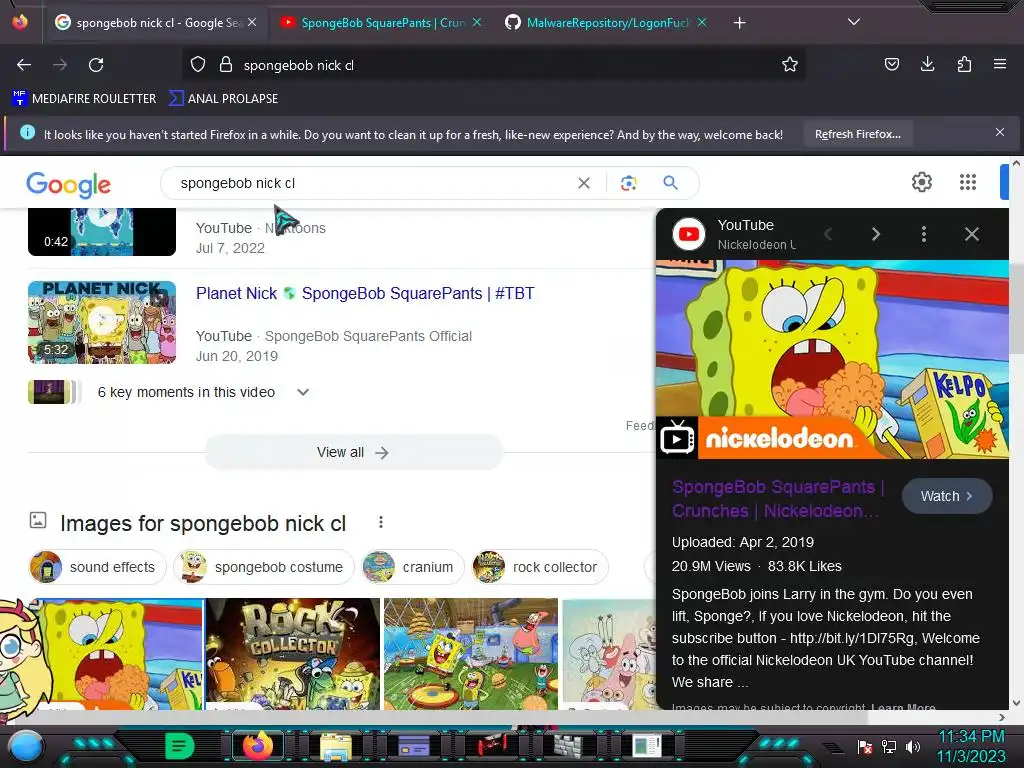Click the YouTube logo in preview panel
This screenshot has width=1024, height=768.
689,234
